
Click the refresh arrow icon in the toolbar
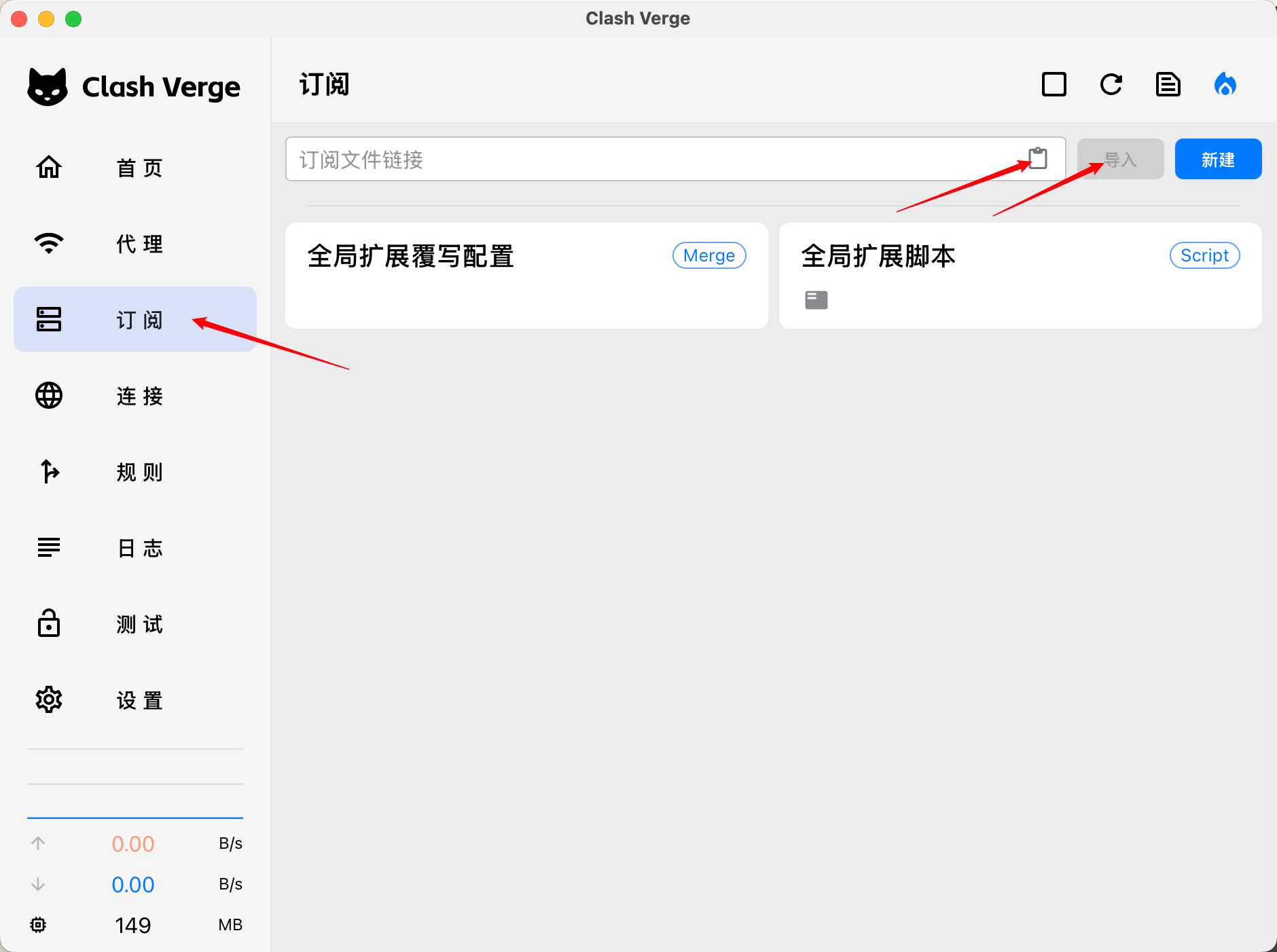click(x=1111, y=85)
